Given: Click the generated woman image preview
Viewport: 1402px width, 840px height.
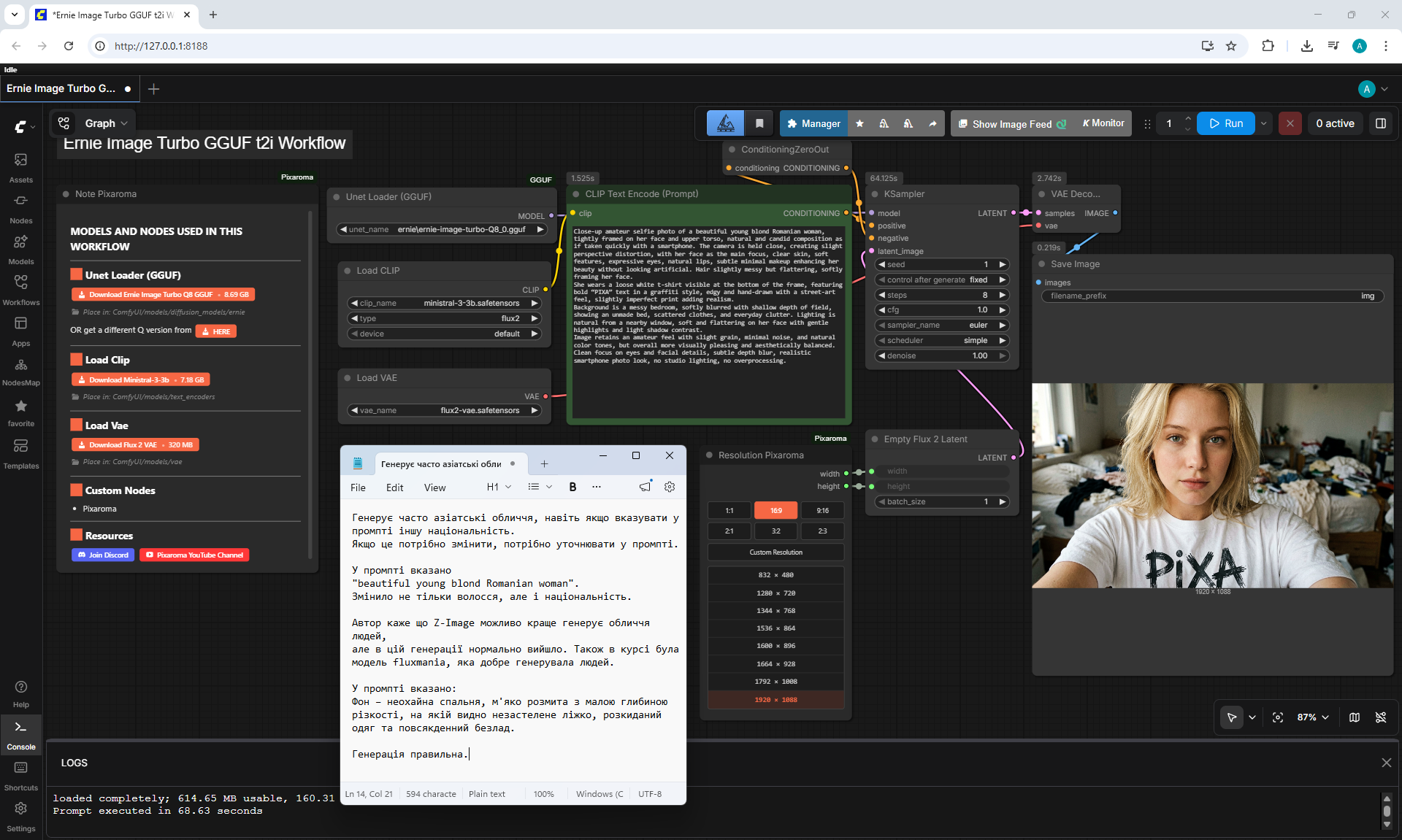Looking at the screenshot, I should (x=1212, y=485).
